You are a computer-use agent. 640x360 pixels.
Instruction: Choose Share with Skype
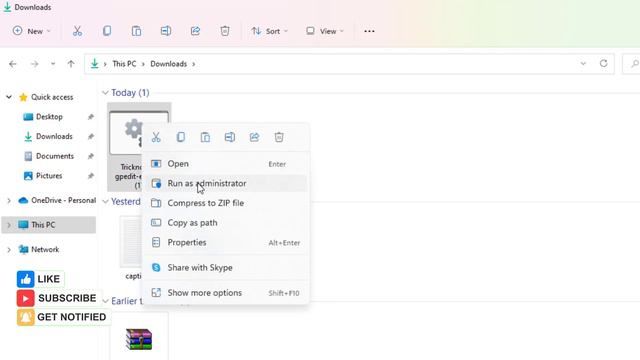[226, 268]
